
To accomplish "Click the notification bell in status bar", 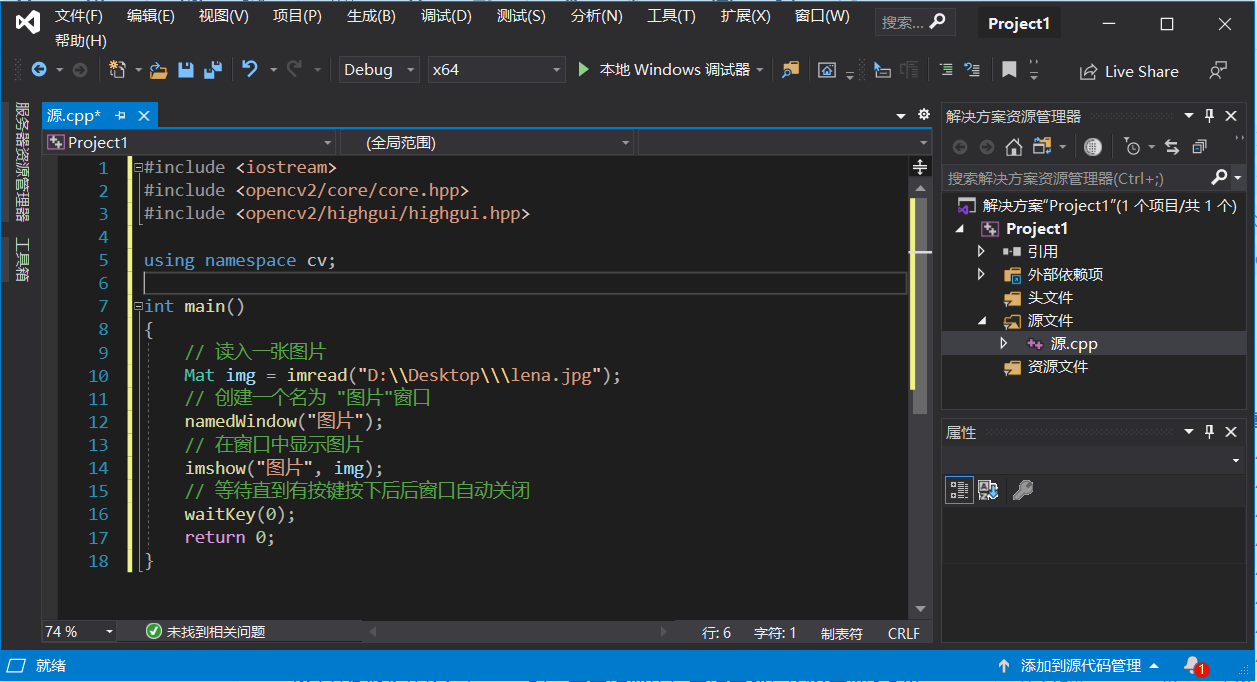I will 1192,665.
